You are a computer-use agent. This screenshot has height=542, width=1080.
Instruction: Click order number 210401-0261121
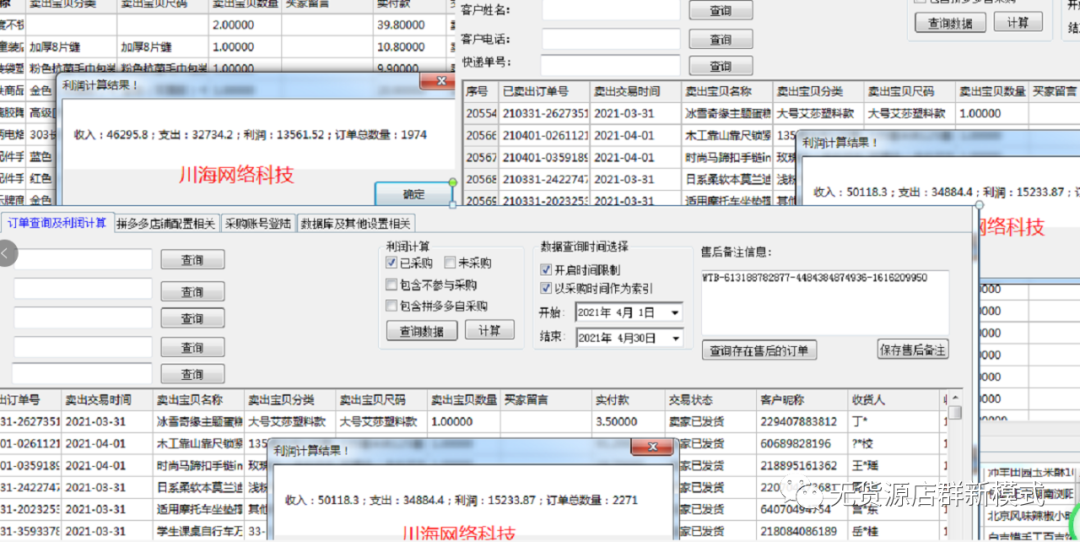coord(544,135)
